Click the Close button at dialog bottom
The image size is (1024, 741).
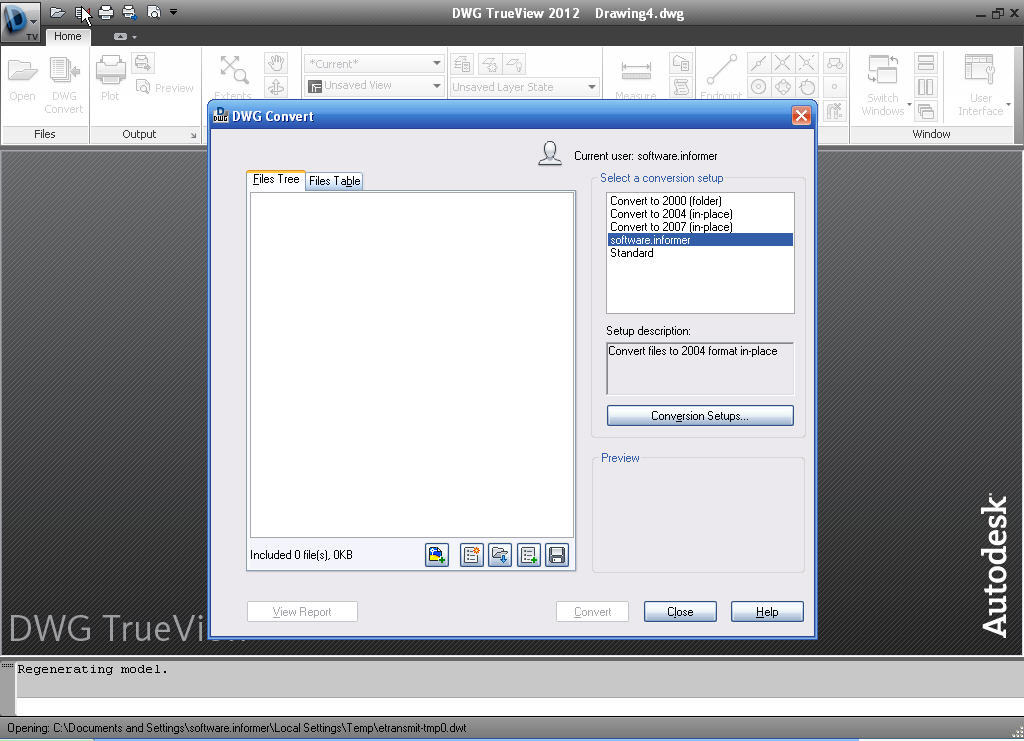pyautogui.click(x=680, y=612)
